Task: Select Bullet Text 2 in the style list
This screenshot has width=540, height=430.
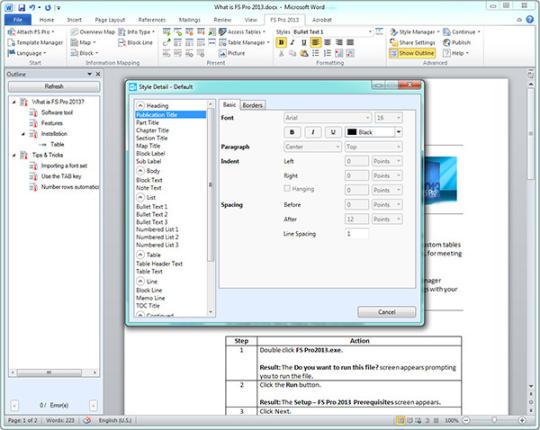Action: tap(152, 214)
